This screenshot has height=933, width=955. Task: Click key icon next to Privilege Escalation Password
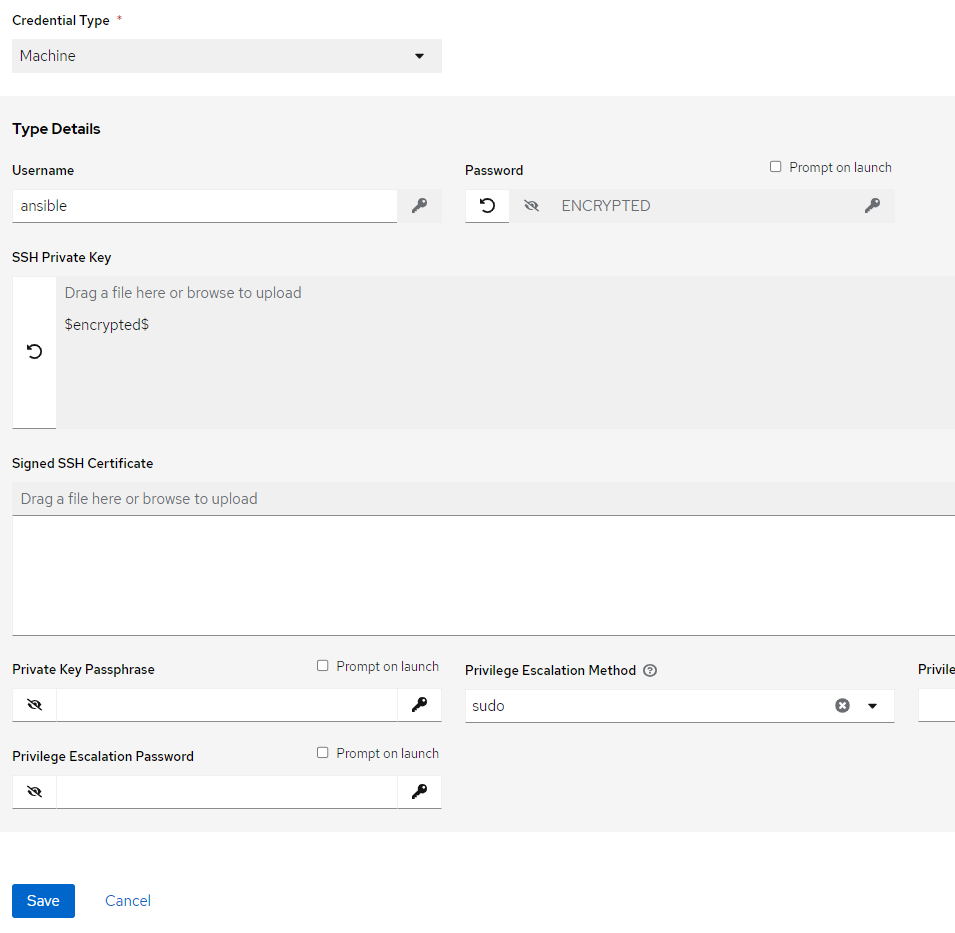[419, 792]
